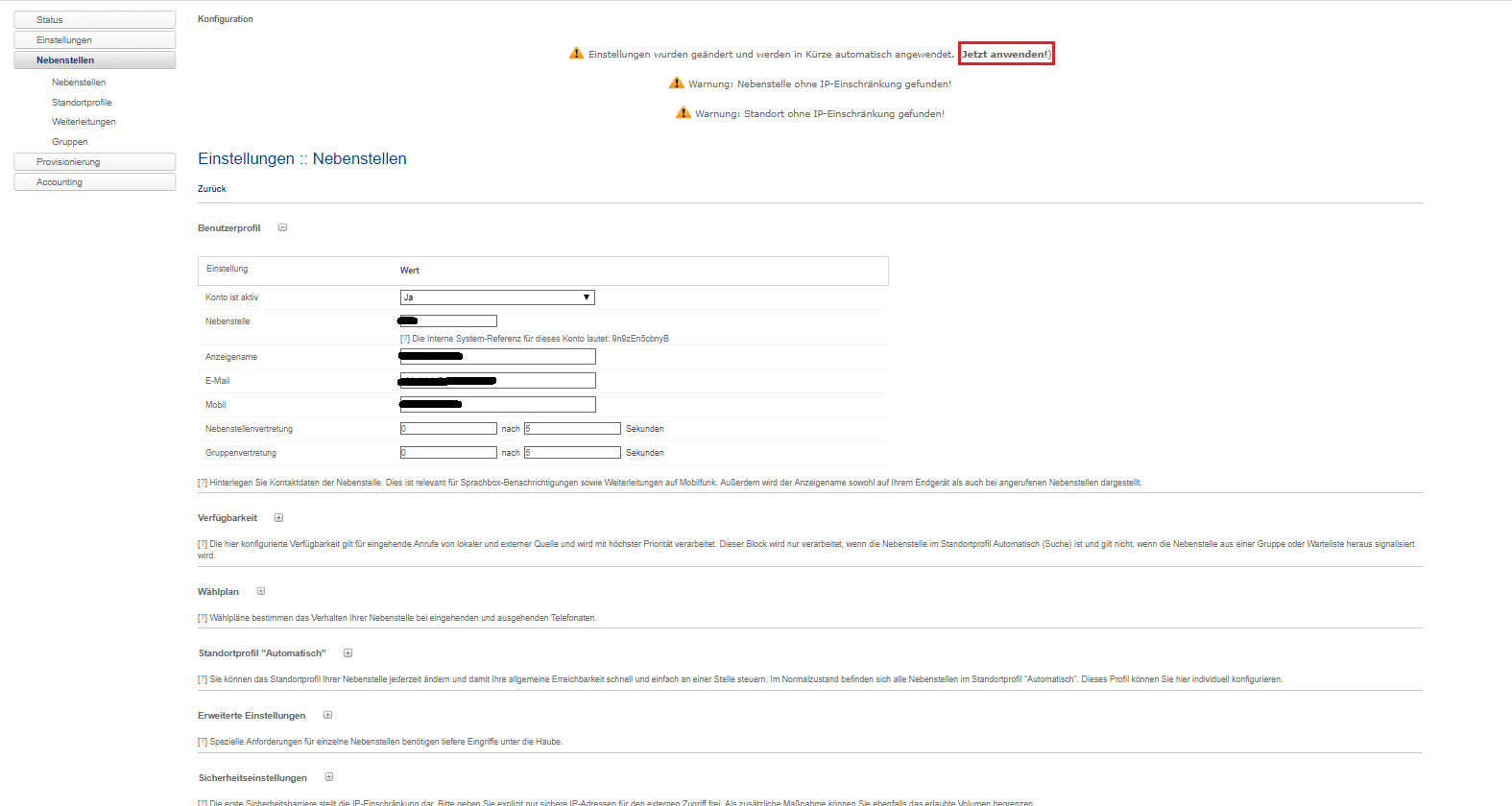The height and width of the screenshot is (806, 1512).
Task: Open the Accounting menu
Action: pos(94,182)
